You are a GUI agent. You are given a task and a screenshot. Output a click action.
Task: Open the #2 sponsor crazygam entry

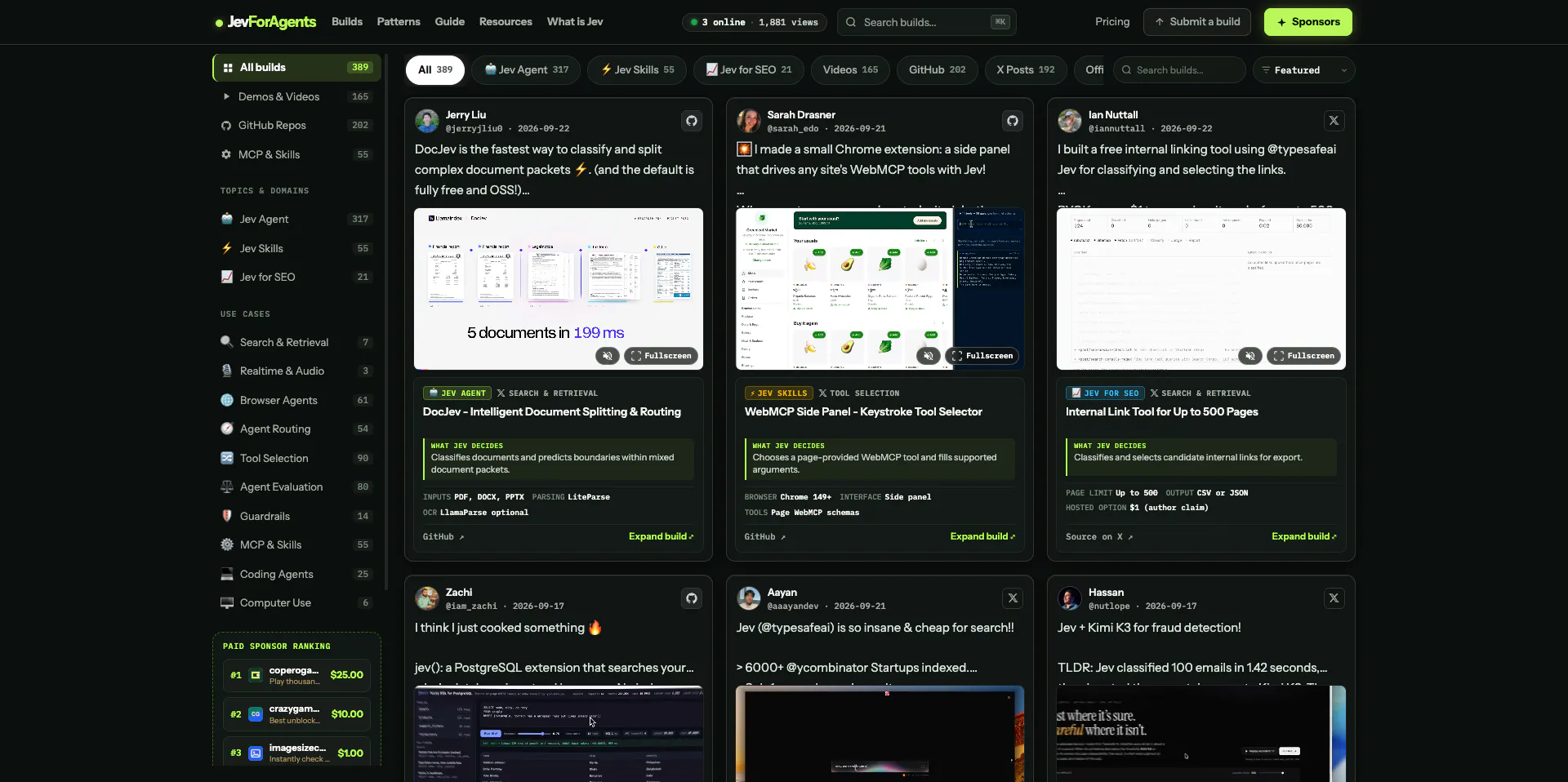296,714
